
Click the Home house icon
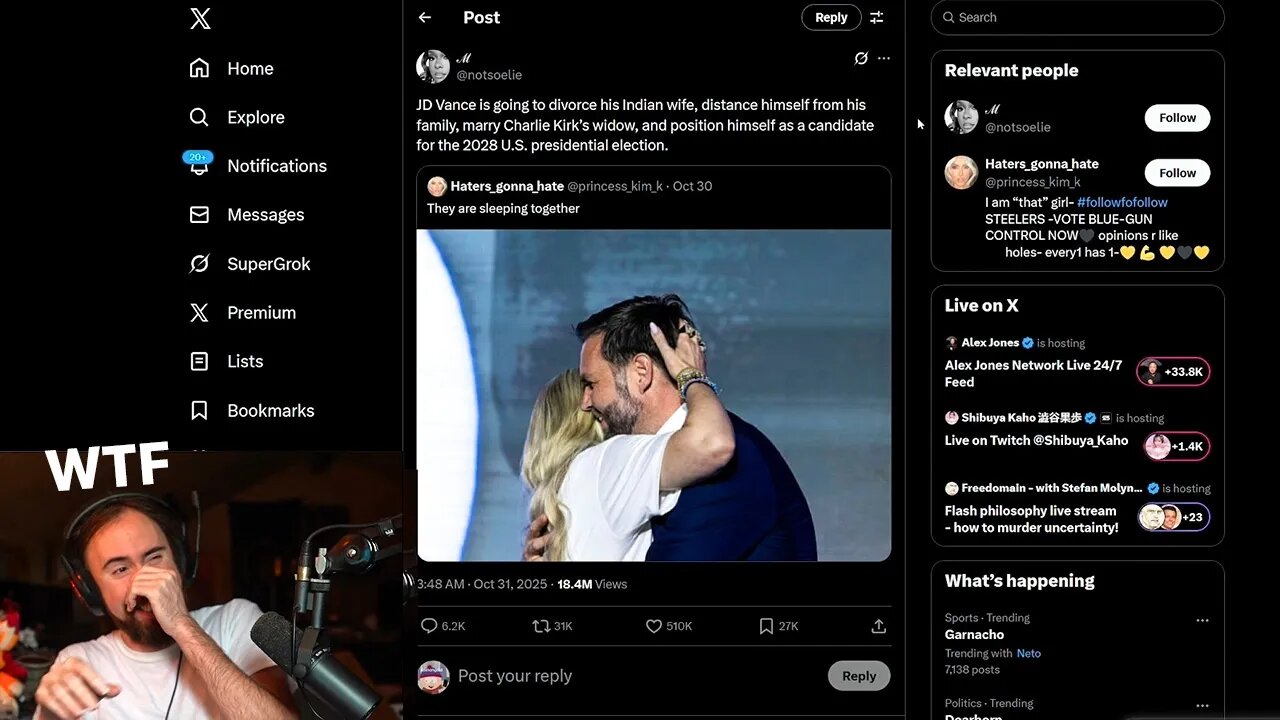(x=199, y=68)
